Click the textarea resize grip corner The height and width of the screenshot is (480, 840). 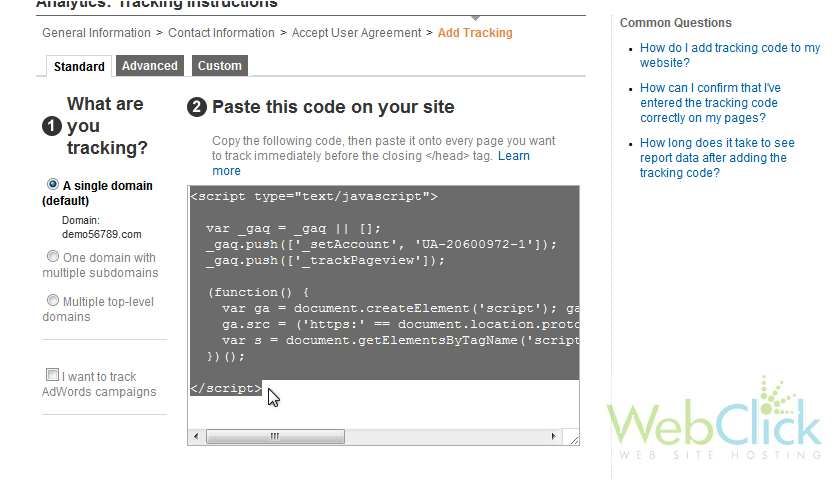574,440
